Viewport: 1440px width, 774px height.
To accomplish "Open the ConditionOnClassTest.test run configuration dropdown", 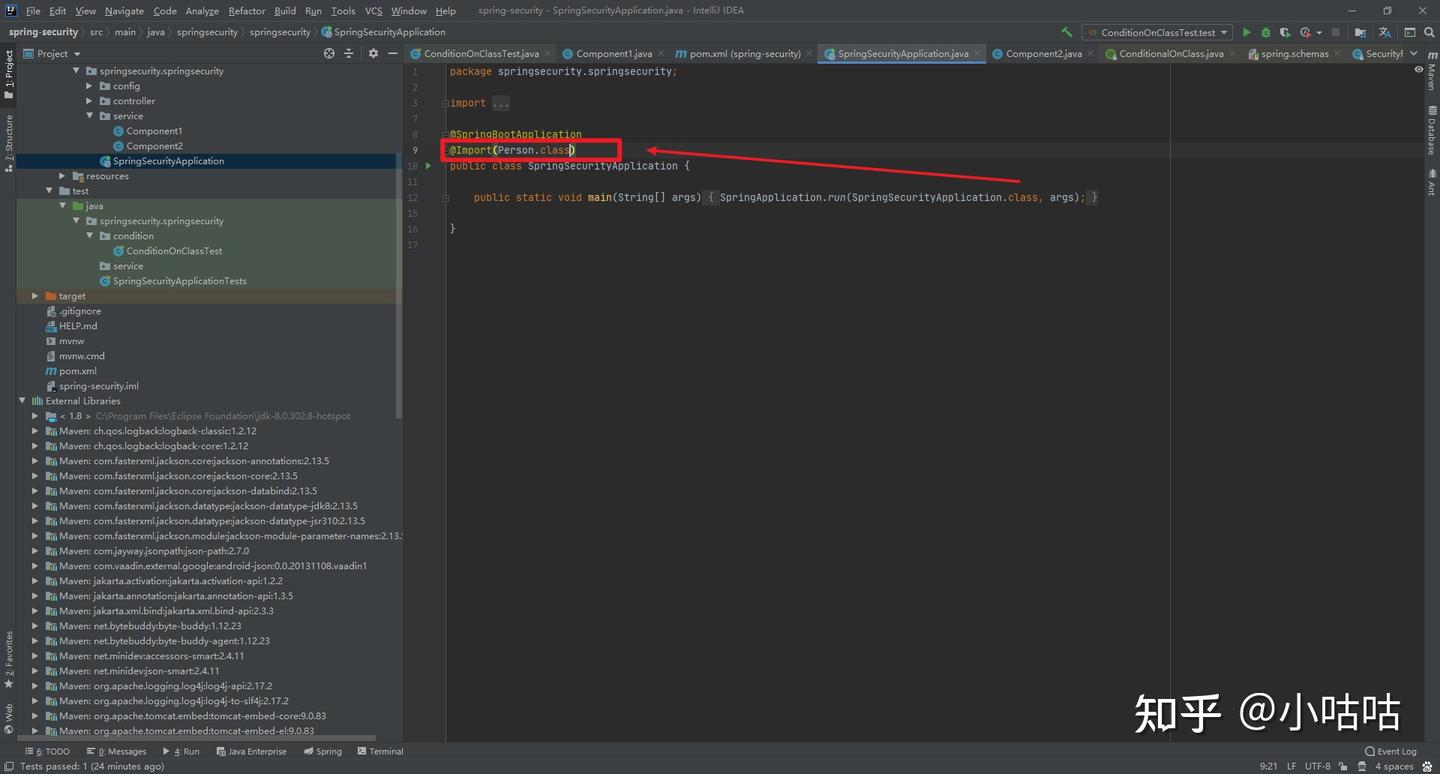I will coord(1156,32).
